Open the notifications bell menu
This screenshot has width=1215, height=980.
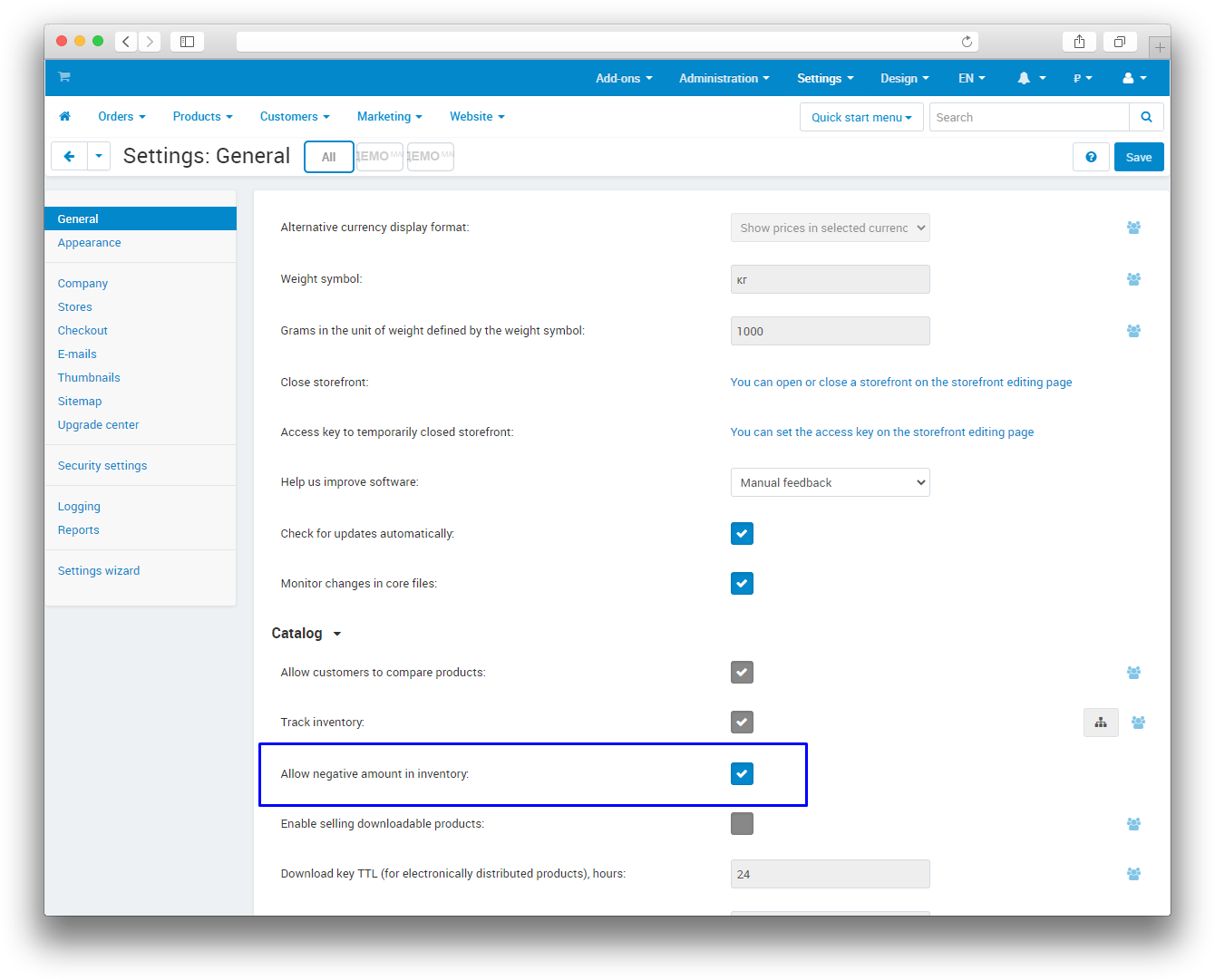pos(1030,79)
